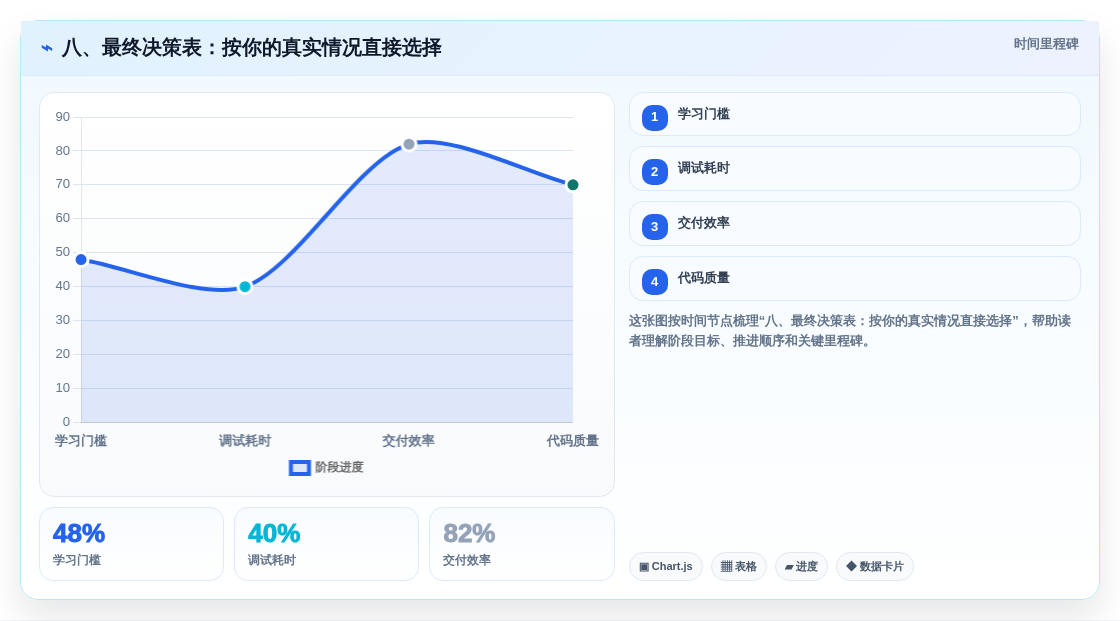Viewport: 1120px width, 621px height.
Task: Toggle the 阶段进度 legend box
Action: coord(299,468)
